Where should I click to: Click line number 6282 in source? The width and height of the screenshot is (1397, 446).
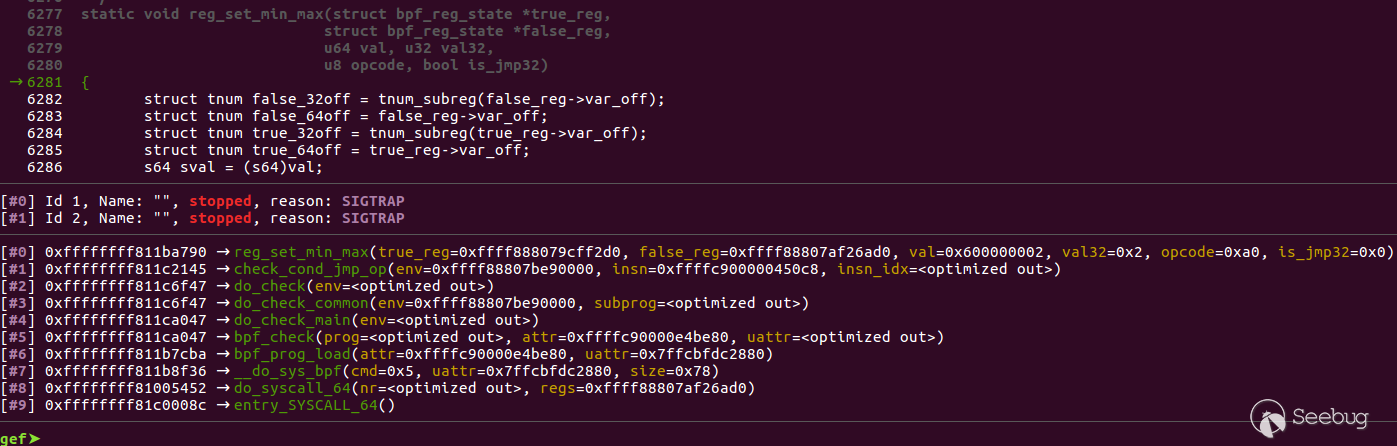coord(46,99)
